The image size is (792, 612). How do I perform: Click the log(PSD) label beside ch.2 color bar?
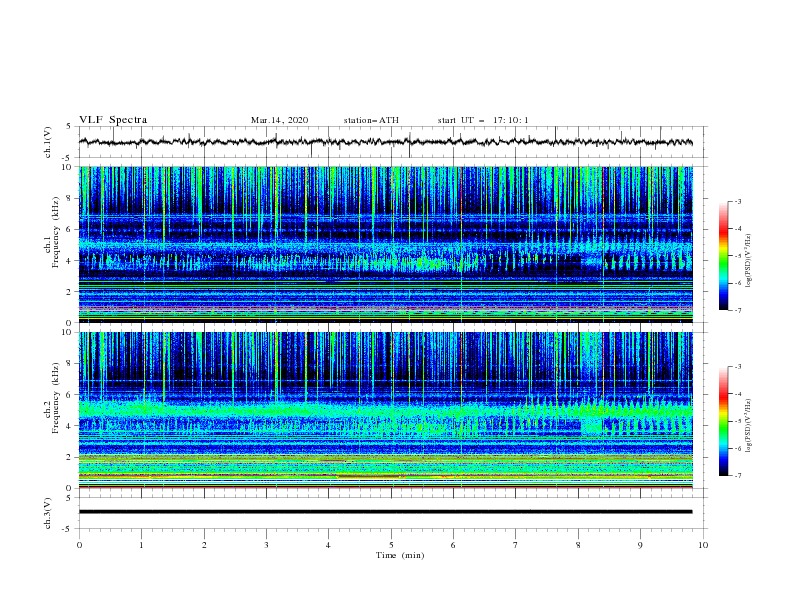748,426
